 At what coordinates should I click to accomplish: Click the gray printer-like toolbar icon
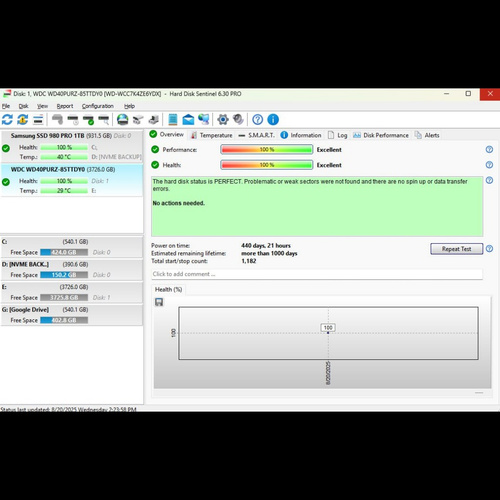[154, 119]
